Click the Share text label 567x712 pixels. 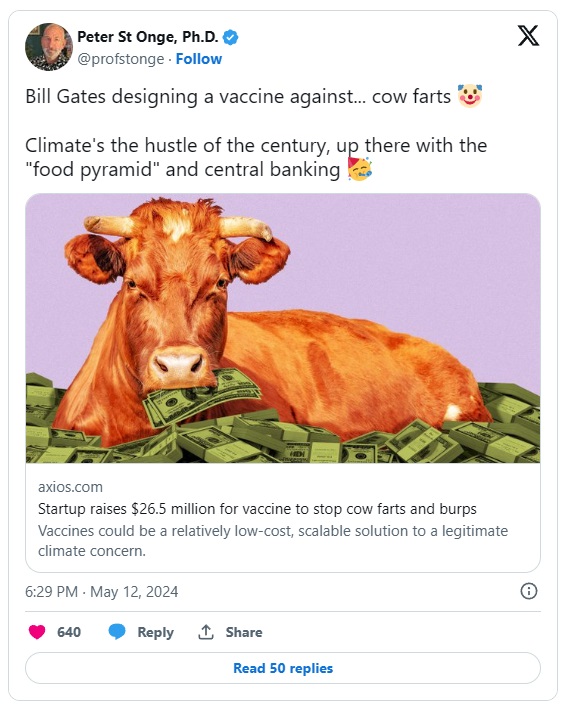[x=244, y=632]
